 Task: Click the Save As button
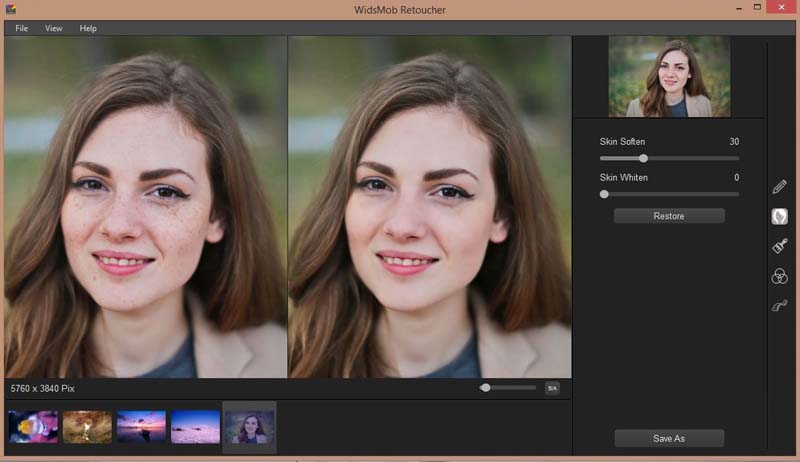click(669, 438)
